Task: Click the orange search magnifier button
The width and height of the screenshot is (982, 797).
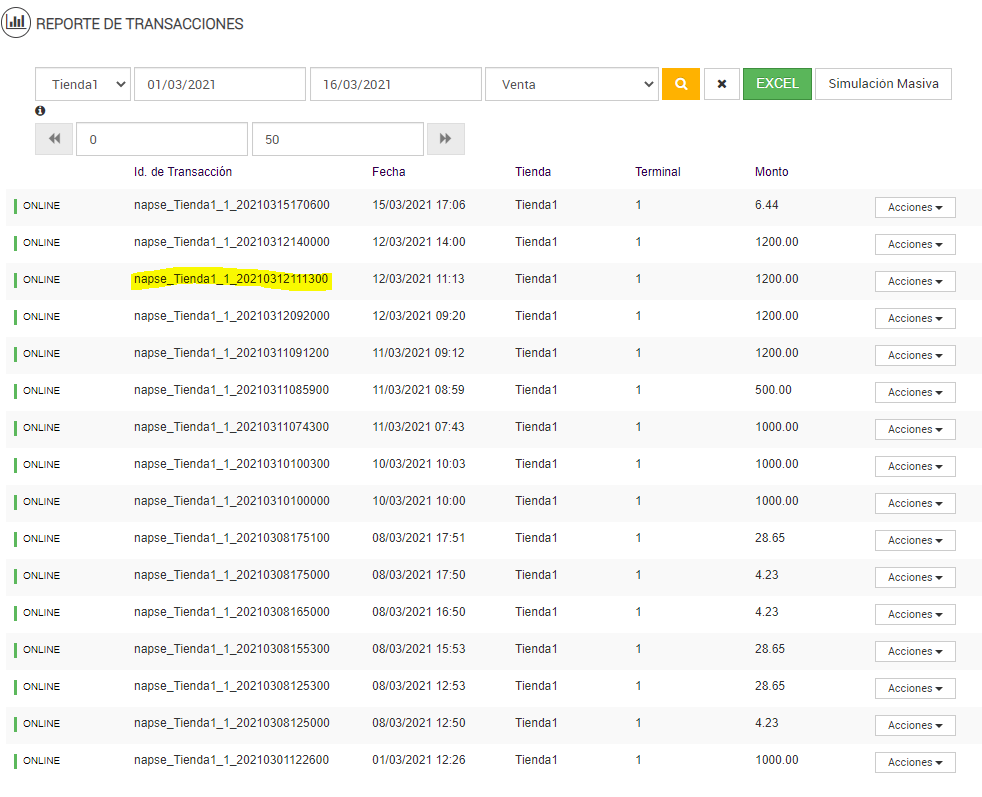Action: point(680,84)
